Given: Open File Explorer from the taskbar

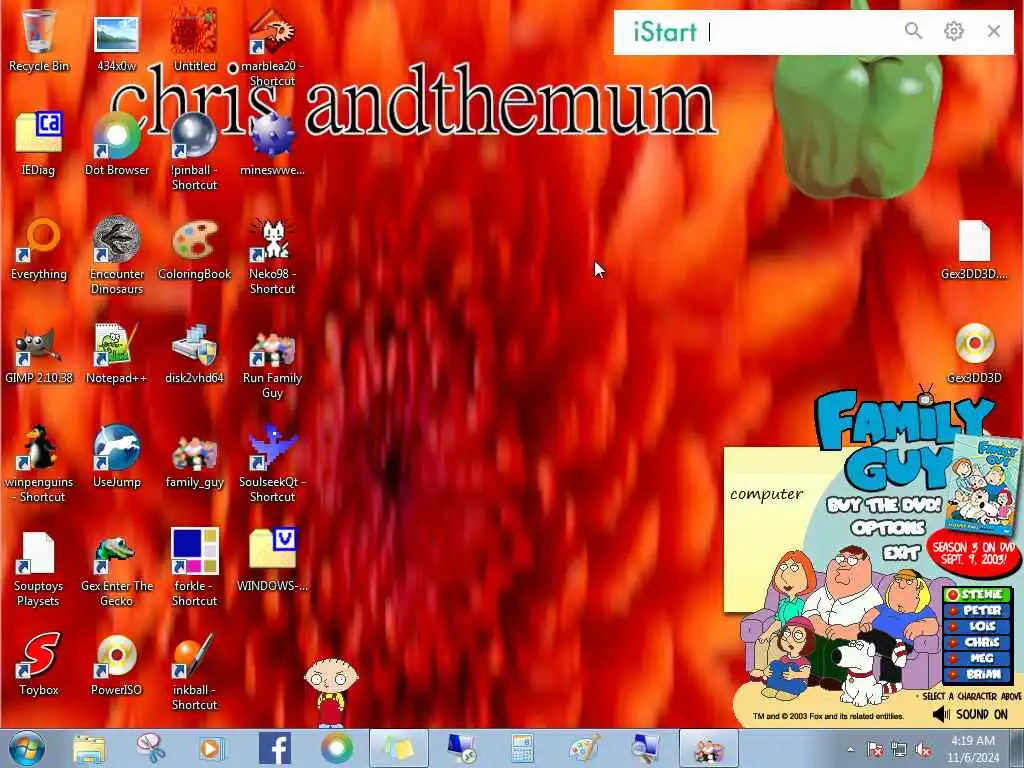Looking at the screenshot, I should click(89, 748).
